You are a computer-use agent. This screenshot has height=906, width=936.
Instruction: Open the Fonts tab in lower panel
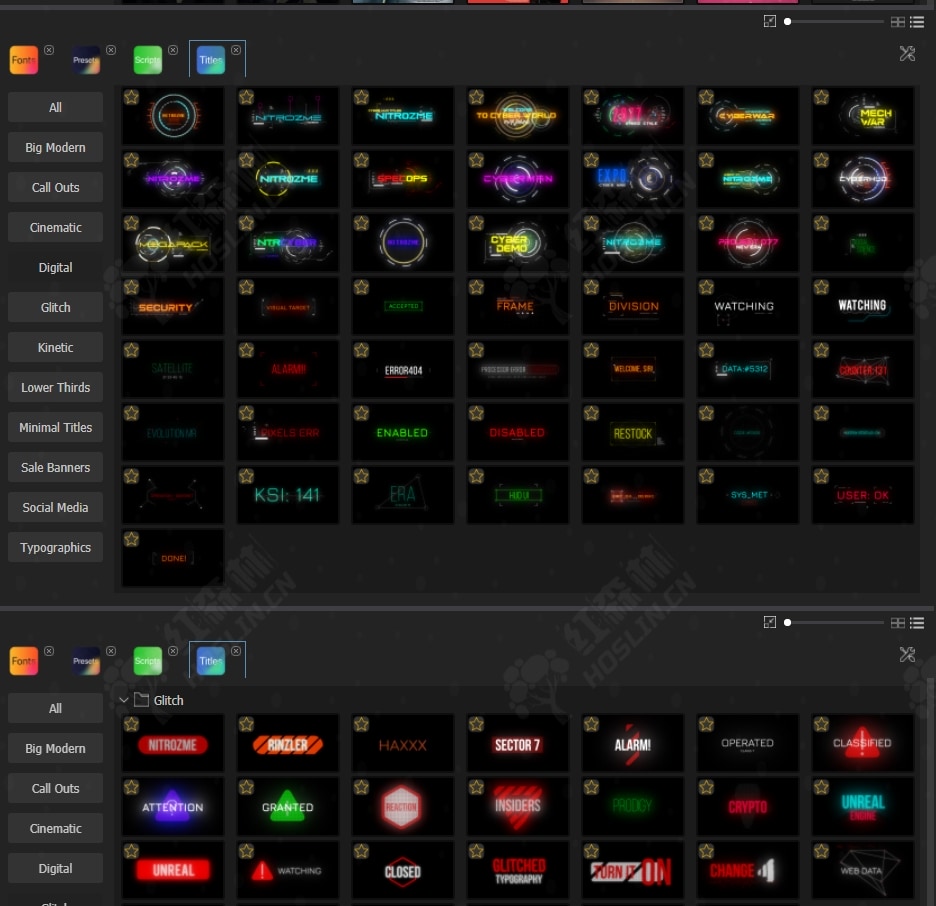click(24, 661)
